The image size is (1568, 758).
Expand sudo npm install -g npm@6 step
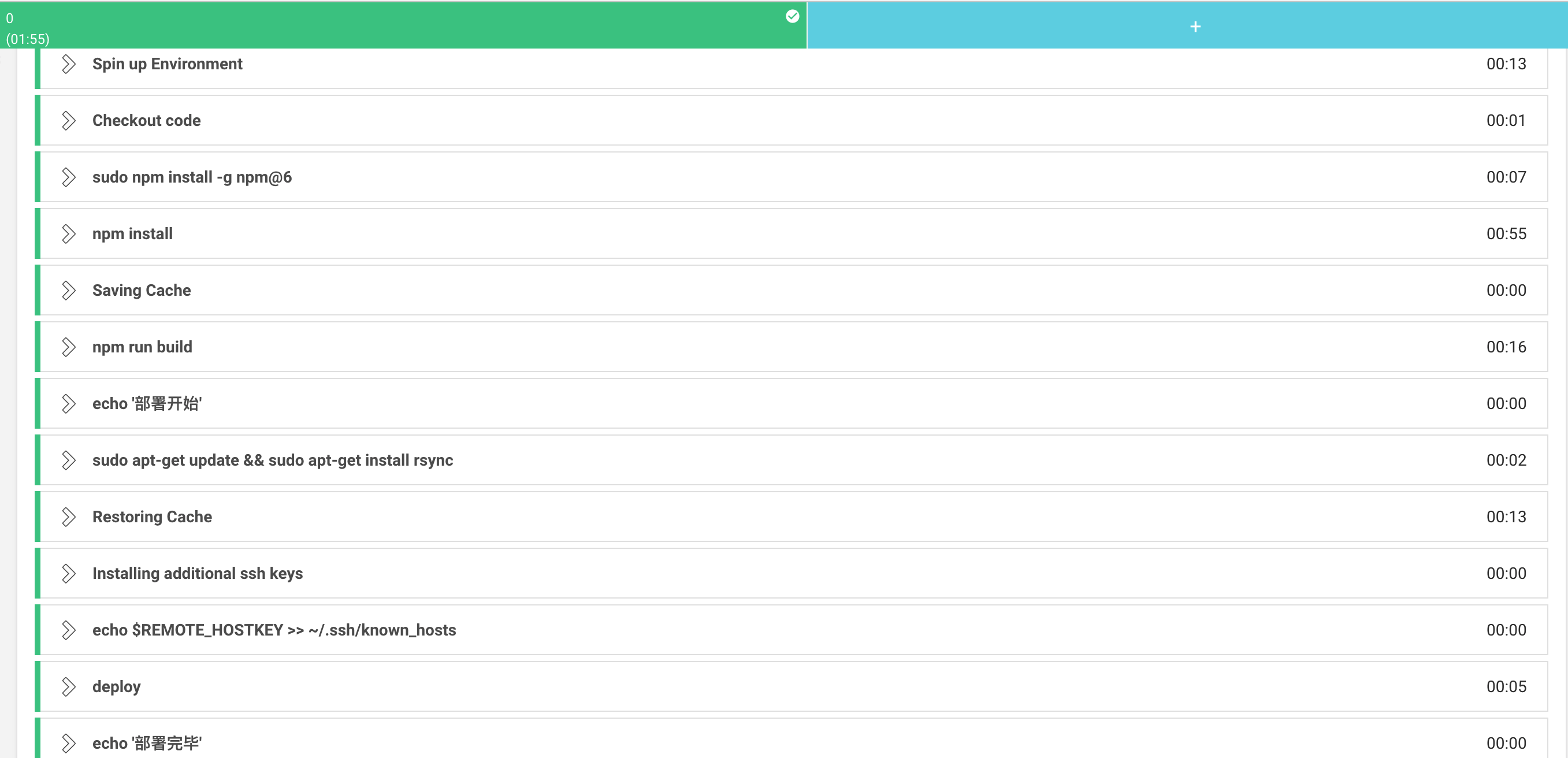[x=68, y=177]
